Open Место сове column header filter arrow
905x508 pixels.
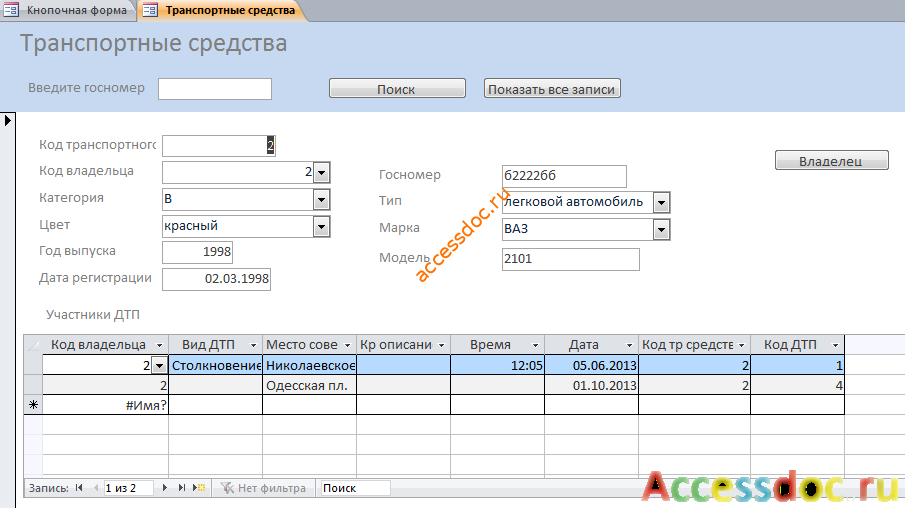point(347,345)
